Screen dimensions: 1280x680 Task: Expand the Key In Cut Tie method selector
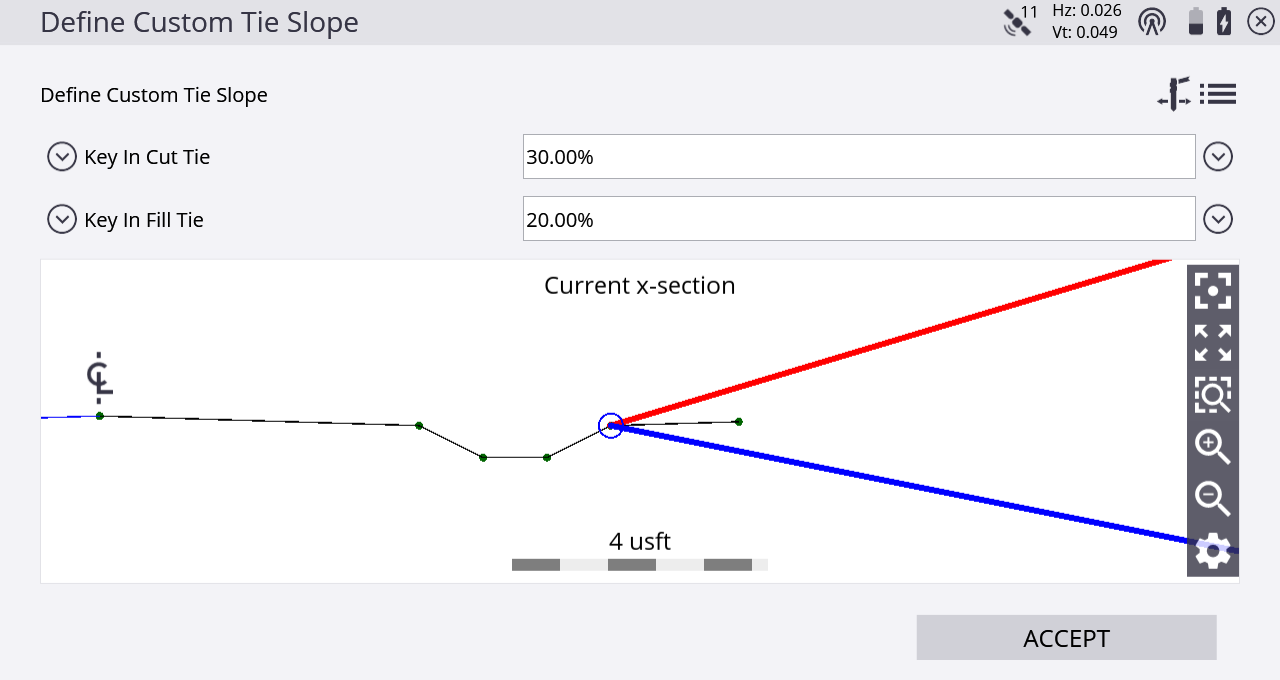click(x=62, y=157)
